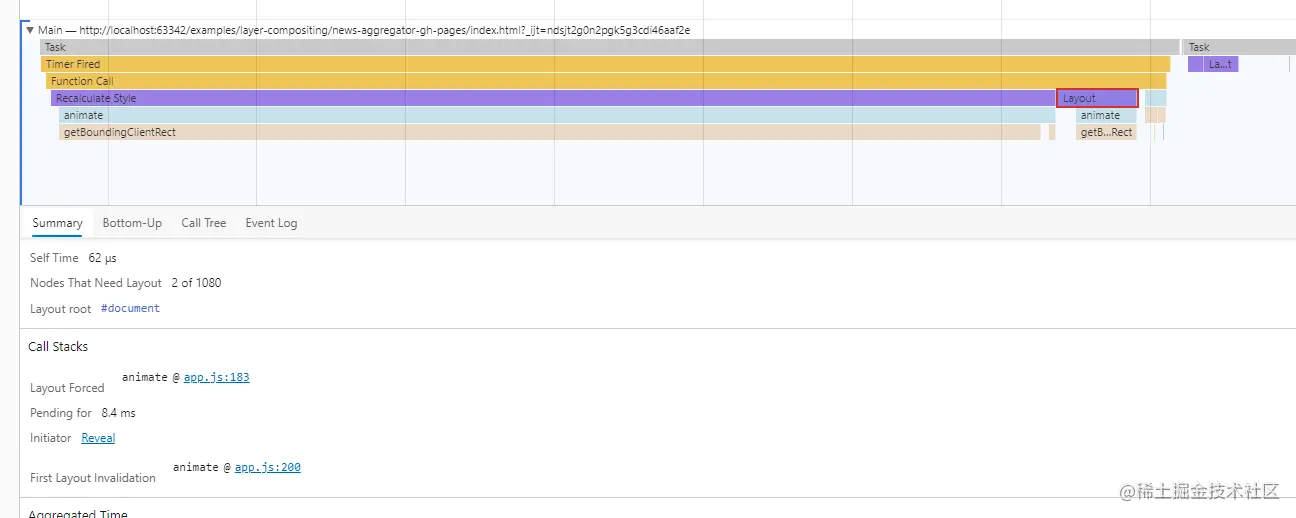Click the Self Time value 62 µs
This screenshot has width=1296, height=518.
click(x=103, y=258)
